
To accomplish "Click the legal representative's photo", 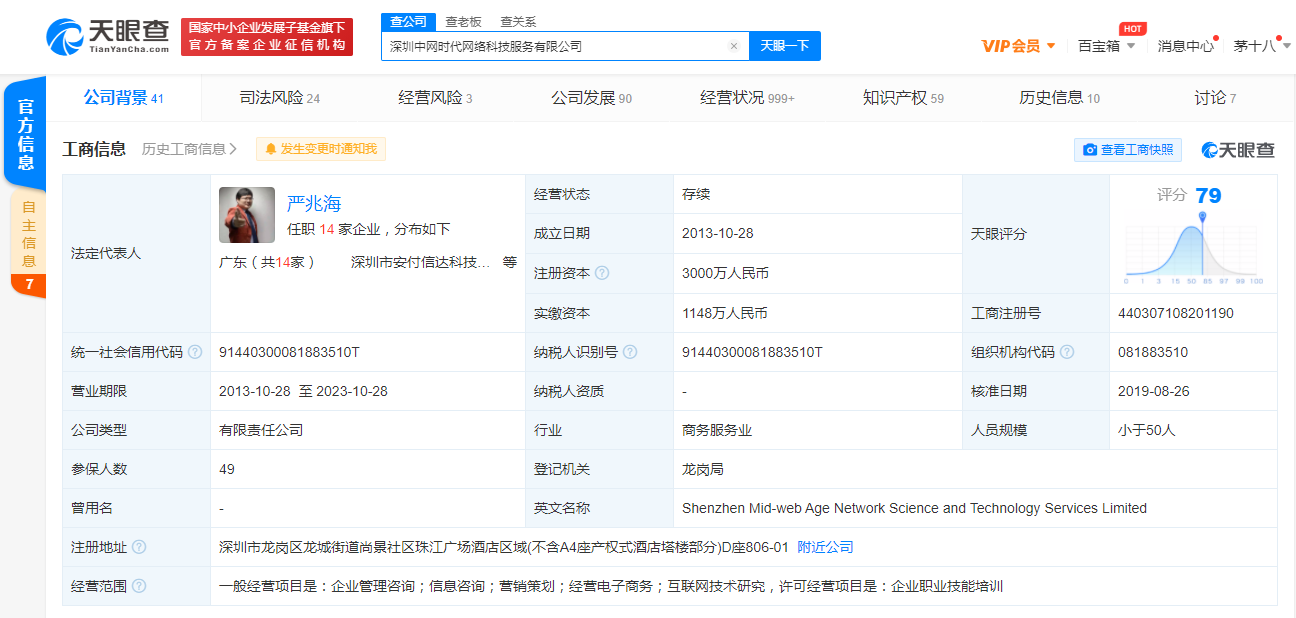I will pyautogui.click(x=247, y=215).
